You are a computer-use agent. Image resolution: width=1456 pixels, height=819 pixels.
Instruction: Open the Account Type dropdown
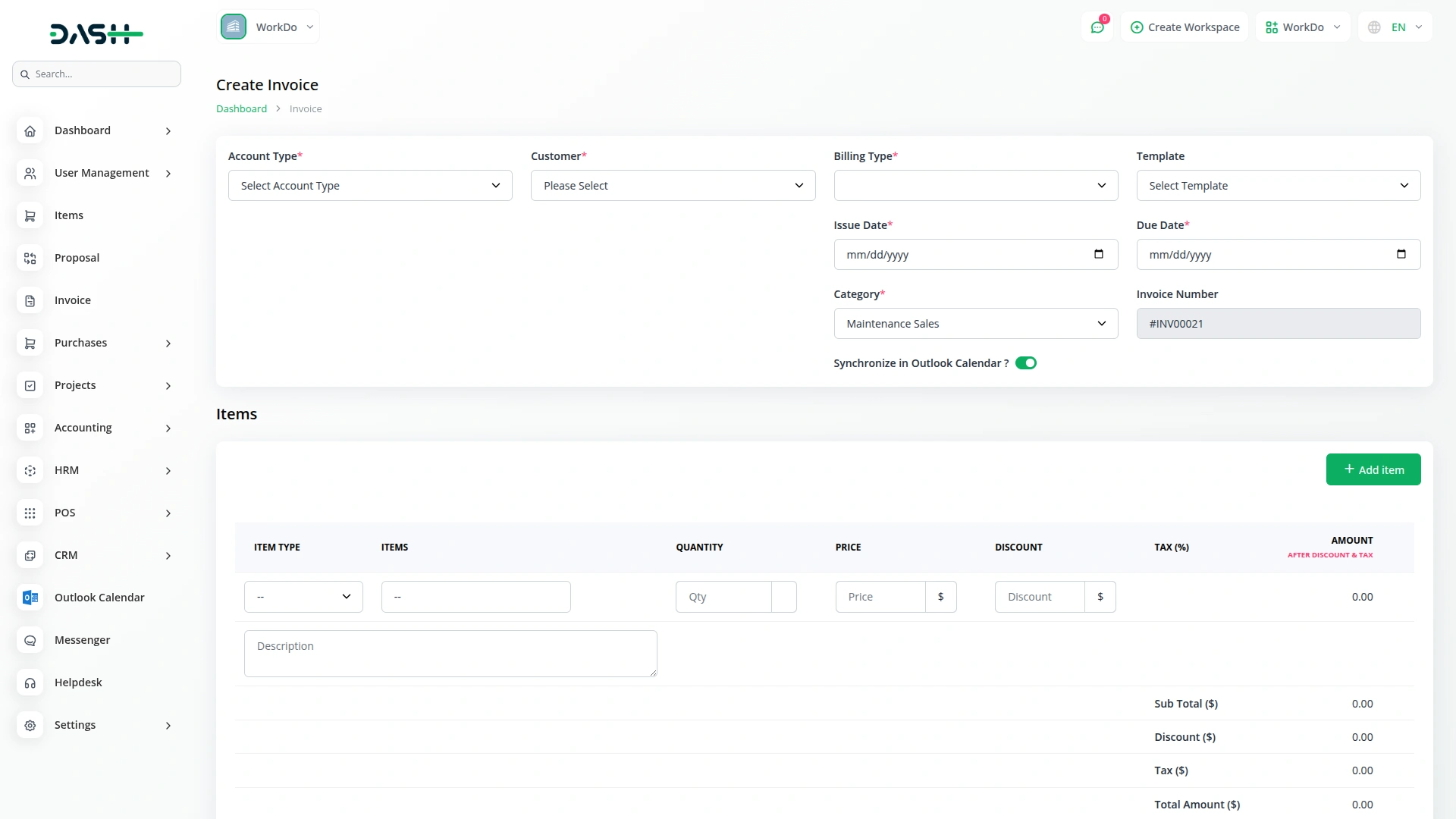click(x=370, y=186)
